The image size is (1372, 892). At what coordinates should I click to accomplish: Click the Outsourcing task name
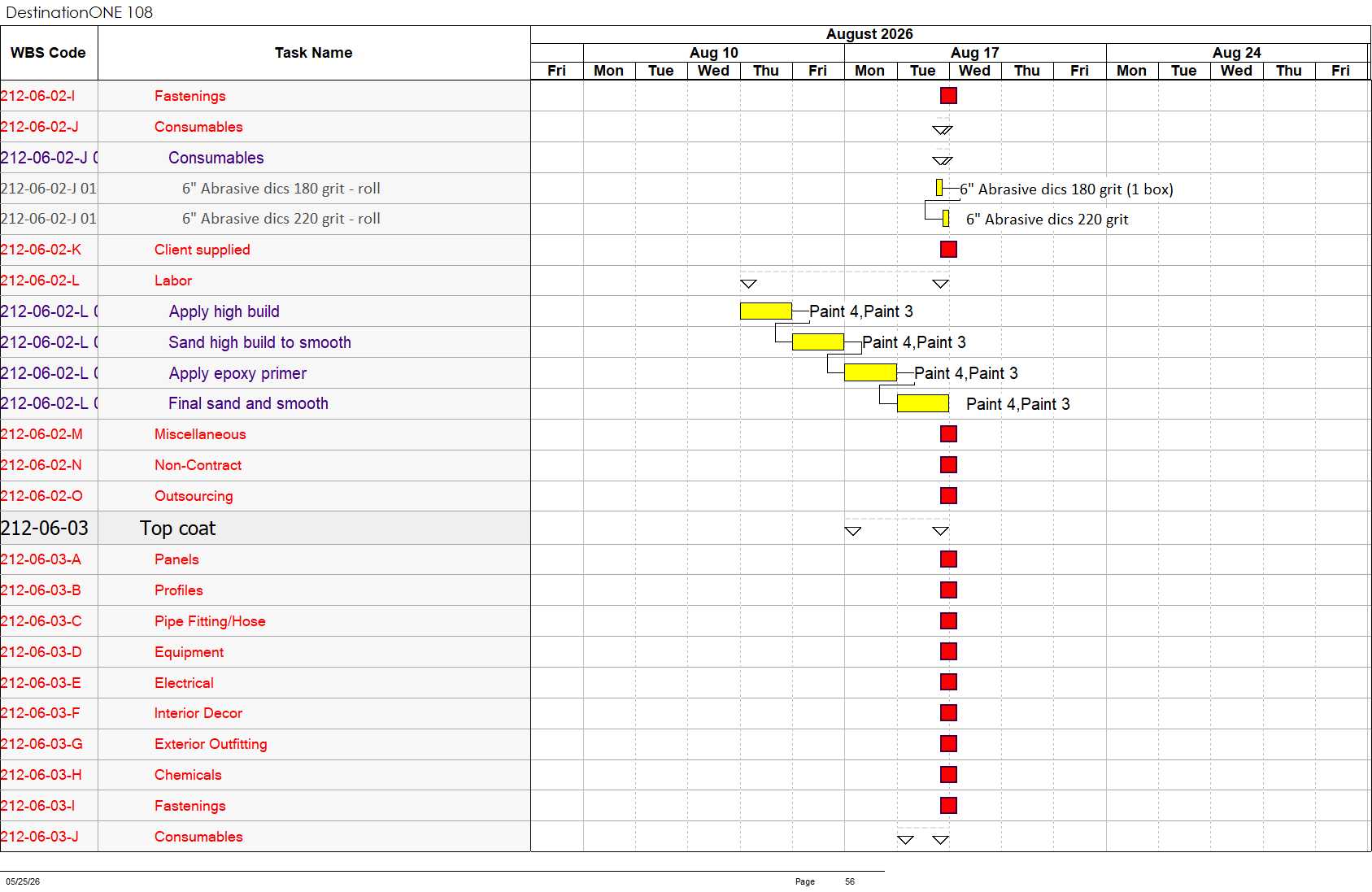click(194, 496)
